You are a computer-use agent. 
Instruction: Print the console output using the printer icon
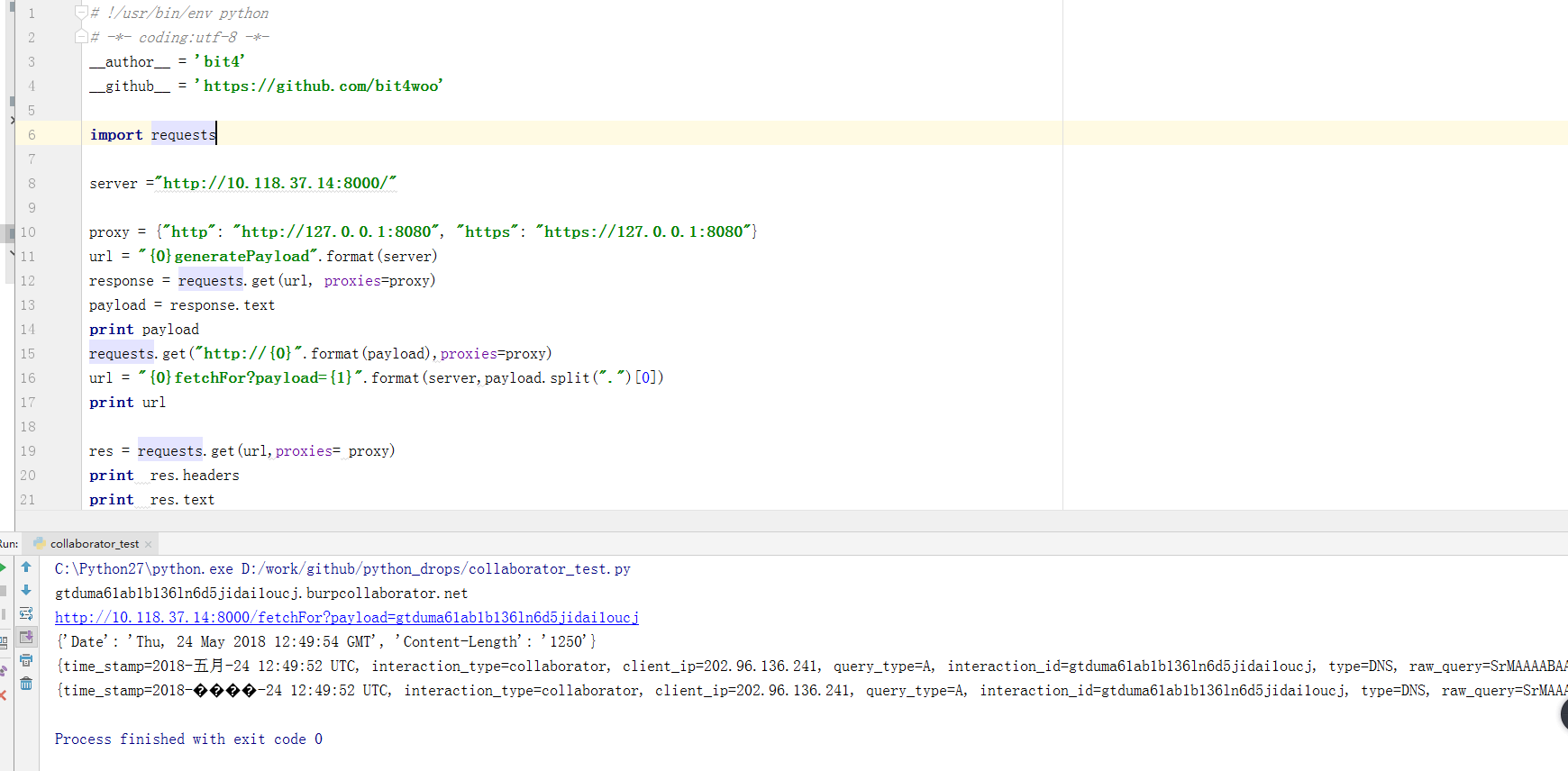click(26, 661)
